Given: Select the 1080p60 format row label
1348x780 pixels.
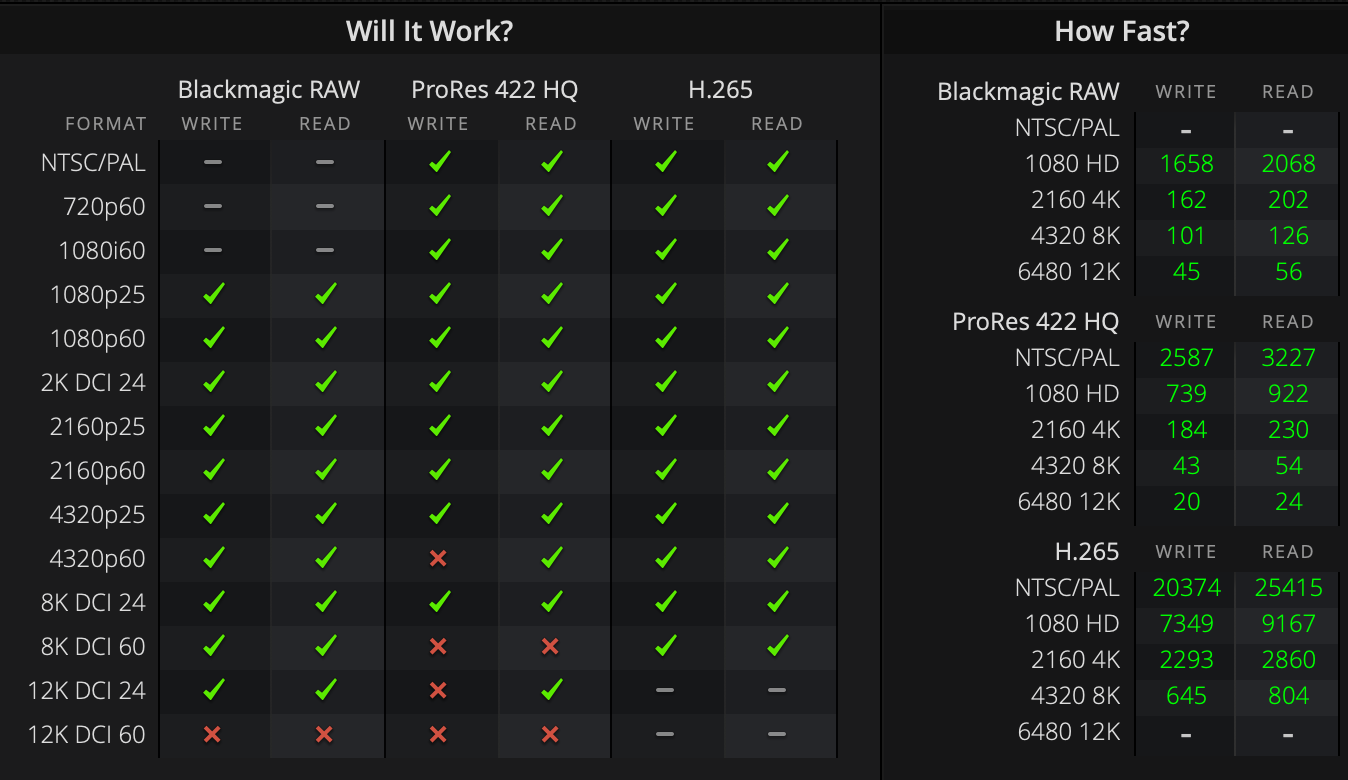Looking at the screenshot, I should (x=98, y=338).
